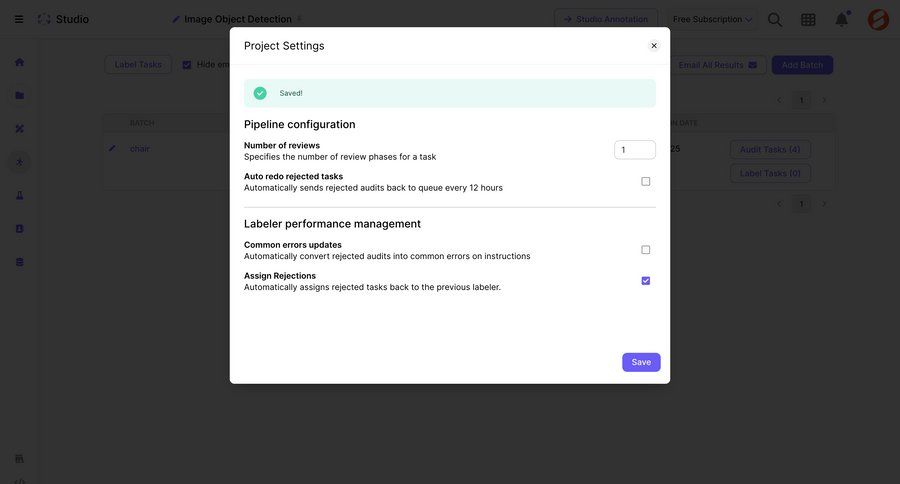The image size is (900, 484).
Task: Close the Project Settings dialog
Action: (x=654, y=45)
